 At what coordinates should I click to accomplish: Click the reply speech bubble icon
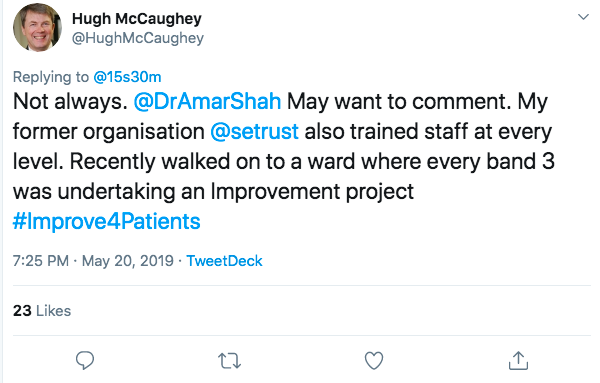pos(85,360)
